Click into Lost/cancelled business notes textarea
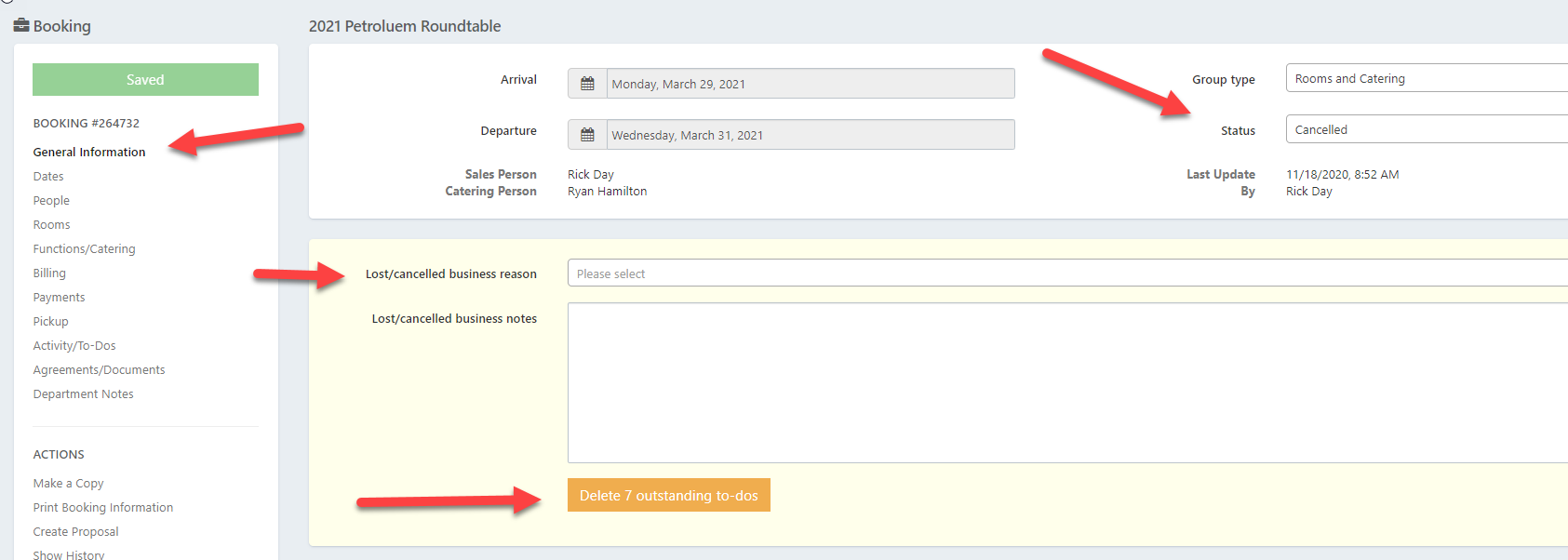Image resolution: width=1568 pixels, height=560 pixels. tap(1066, 382)
